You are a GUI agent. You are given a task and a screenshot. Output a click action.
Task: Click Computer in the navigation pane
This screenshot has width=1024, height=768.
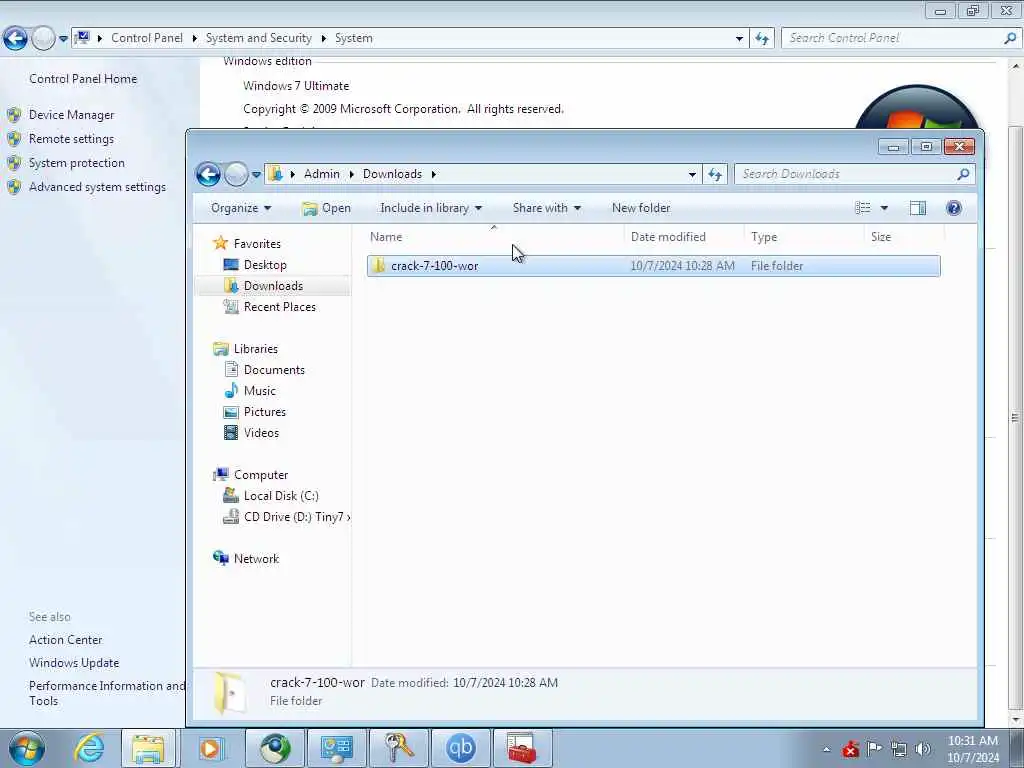pos(261,475)
